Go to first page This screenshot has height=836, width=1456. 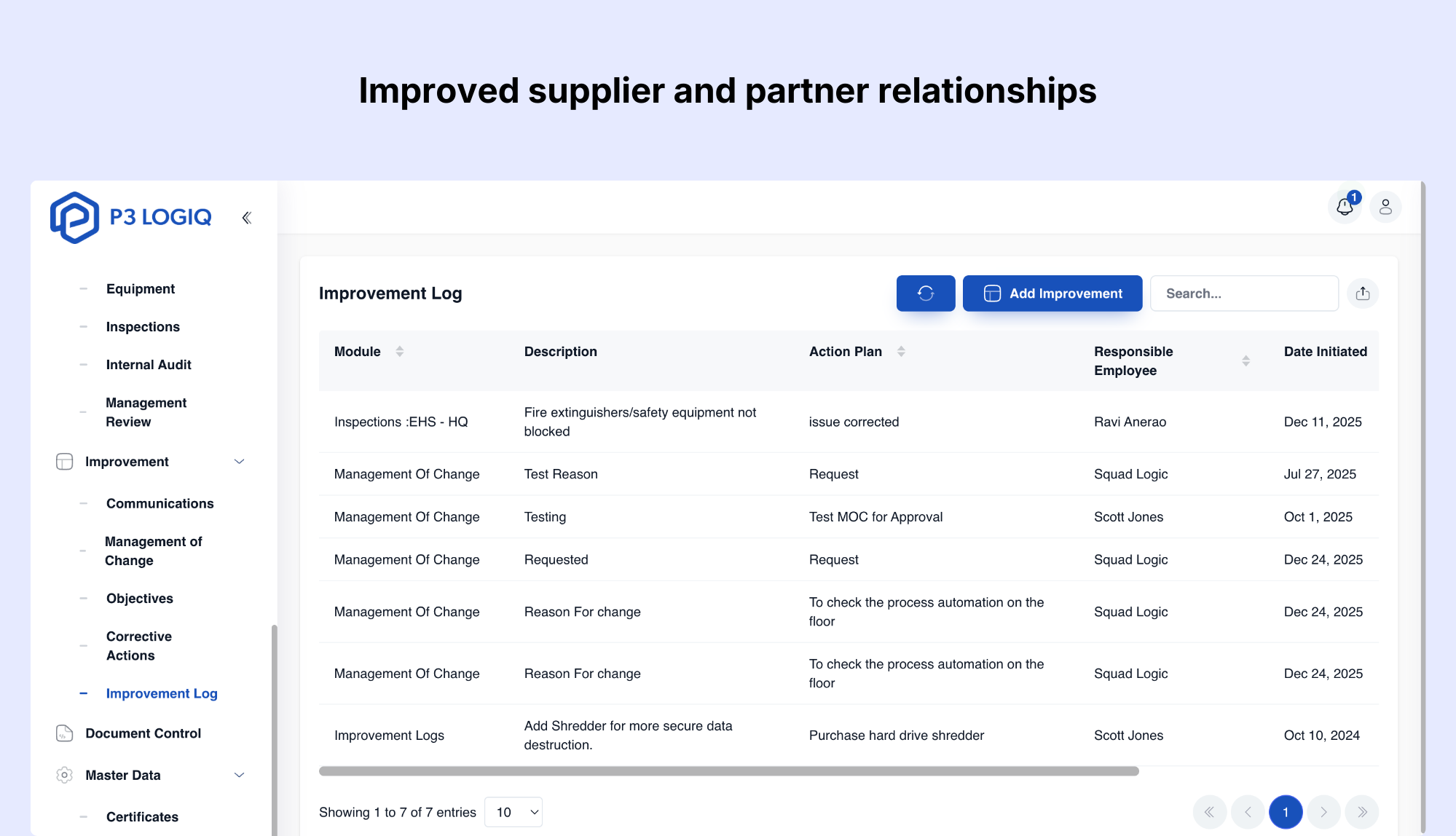tap(1210, 812)
